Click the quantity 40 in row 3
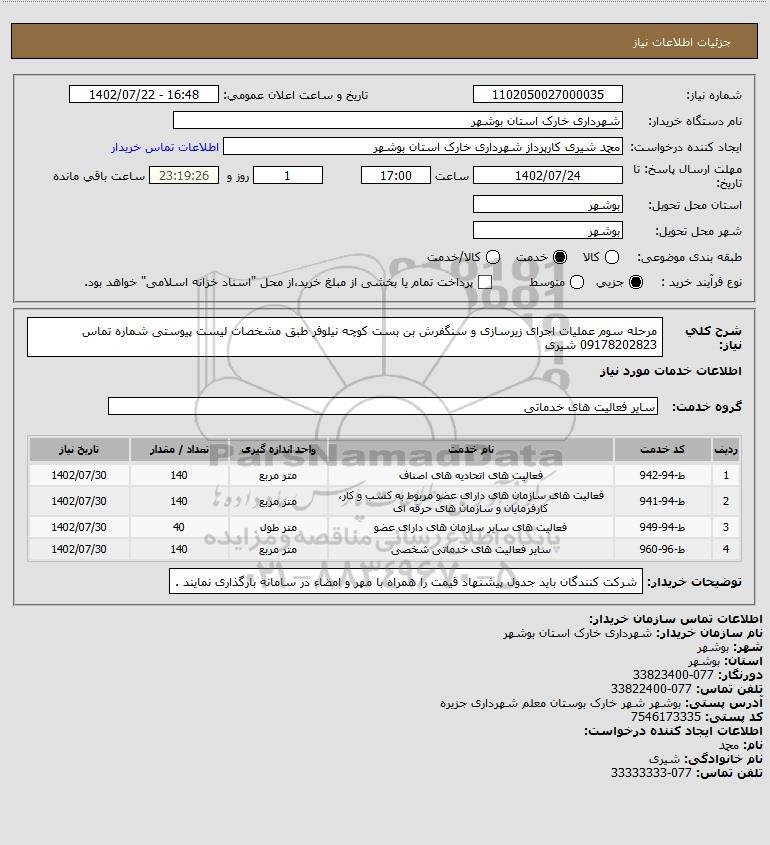Screen dimensions: 770x845 179,527
